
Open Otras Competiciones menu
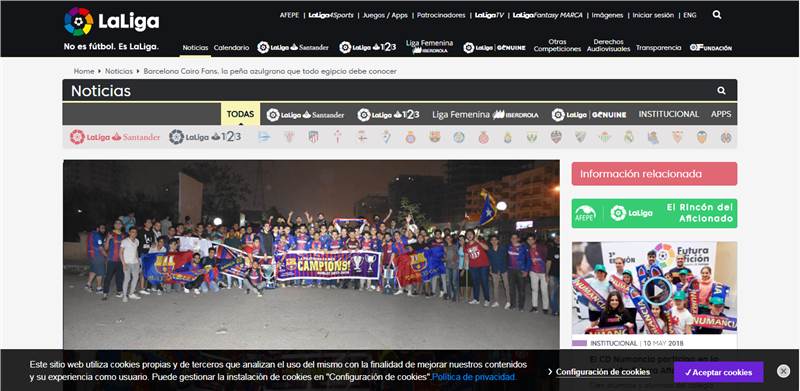(x=557, y=45)
